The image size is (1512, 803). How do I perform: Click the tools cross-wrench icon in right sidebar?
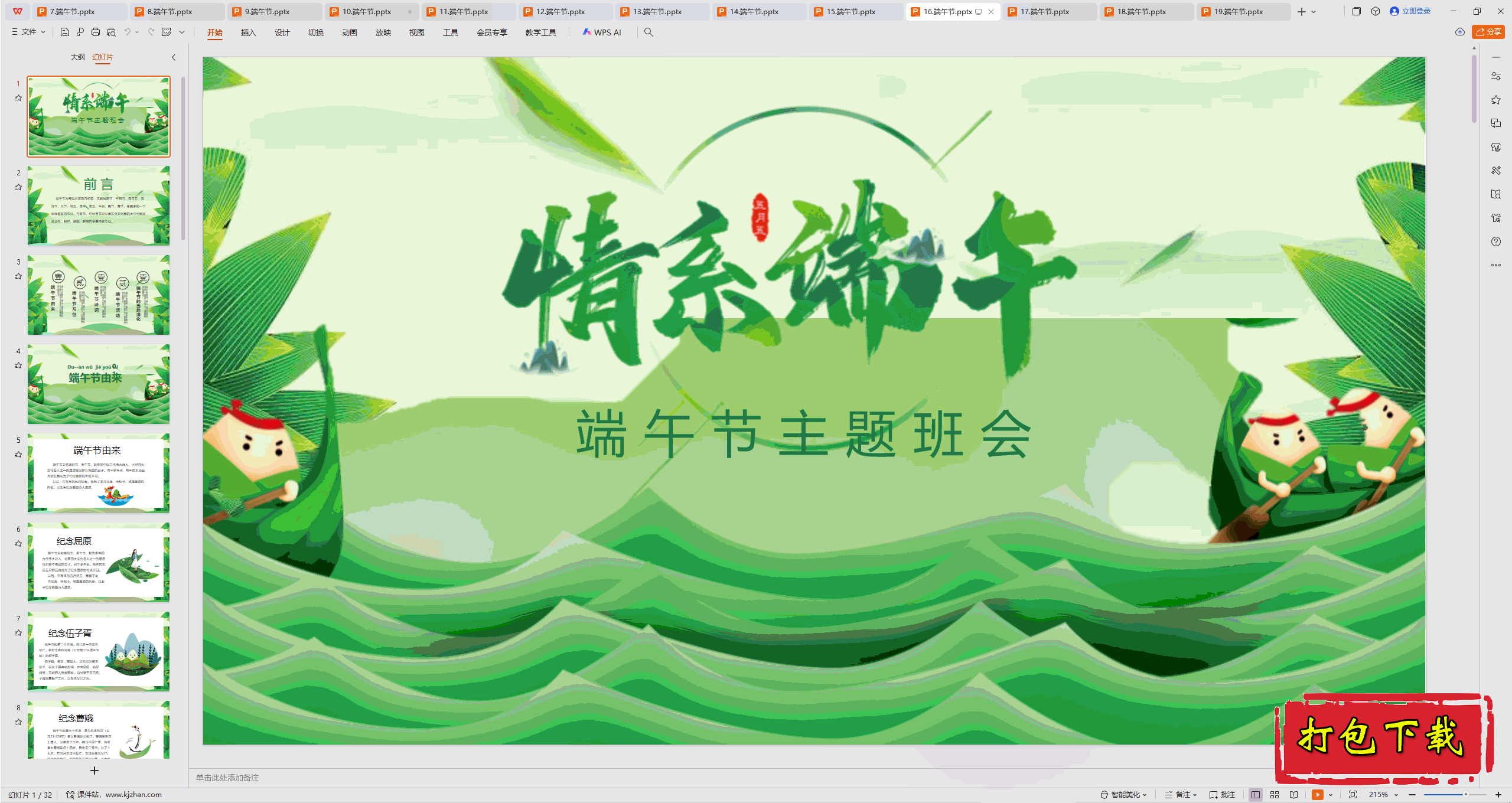click(1496, 171)
